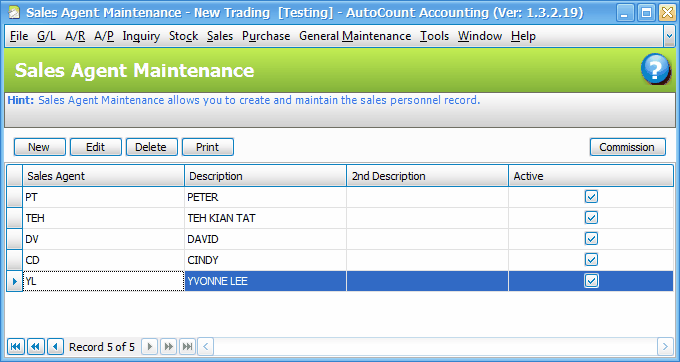This screenshot has height=362, width=680.
Task: Click the PETER description cell
Action: [x=265, y=197]
